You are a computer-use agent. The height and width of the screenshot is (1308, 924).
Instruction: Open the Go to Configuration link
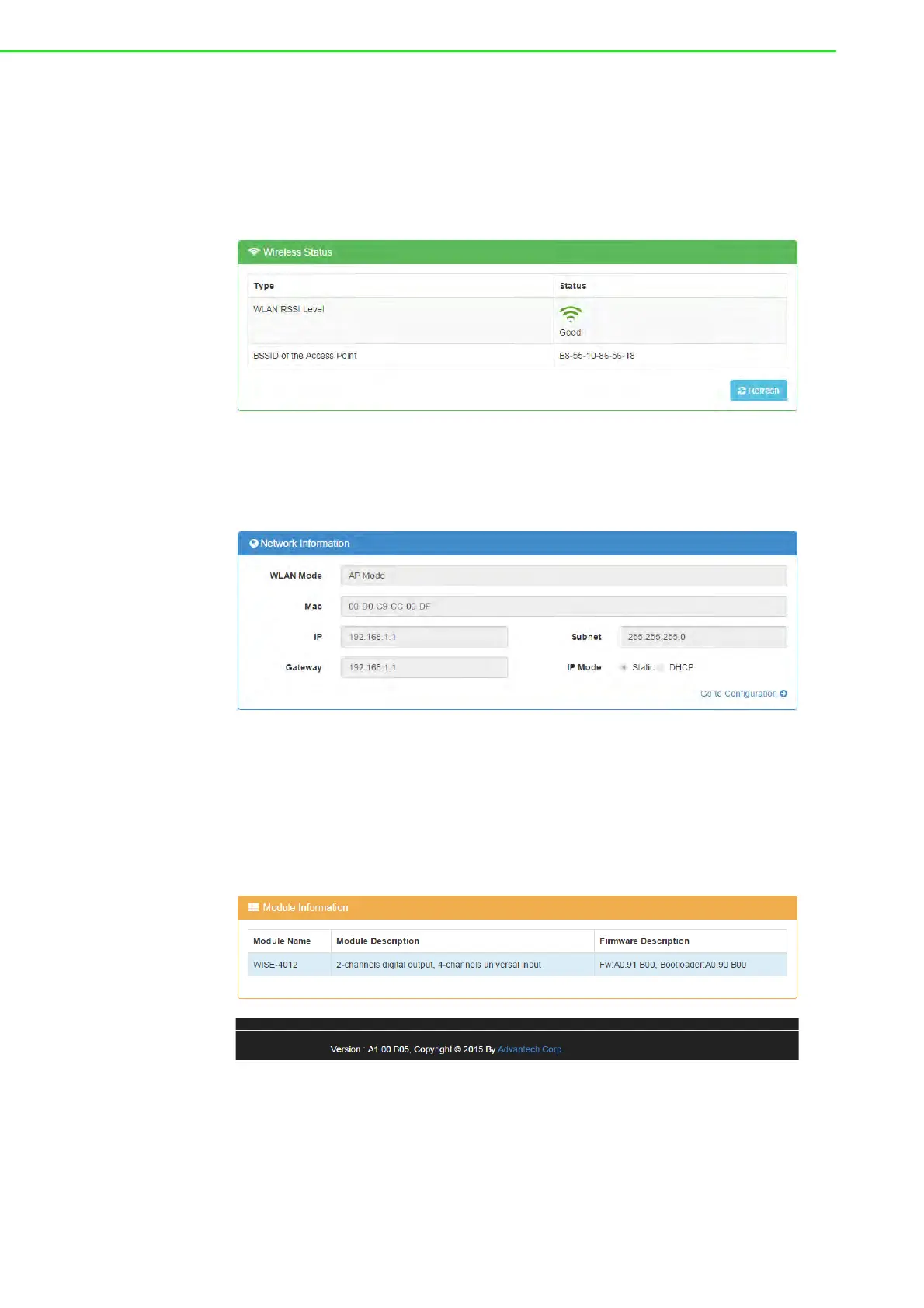(x=744, y=694)
